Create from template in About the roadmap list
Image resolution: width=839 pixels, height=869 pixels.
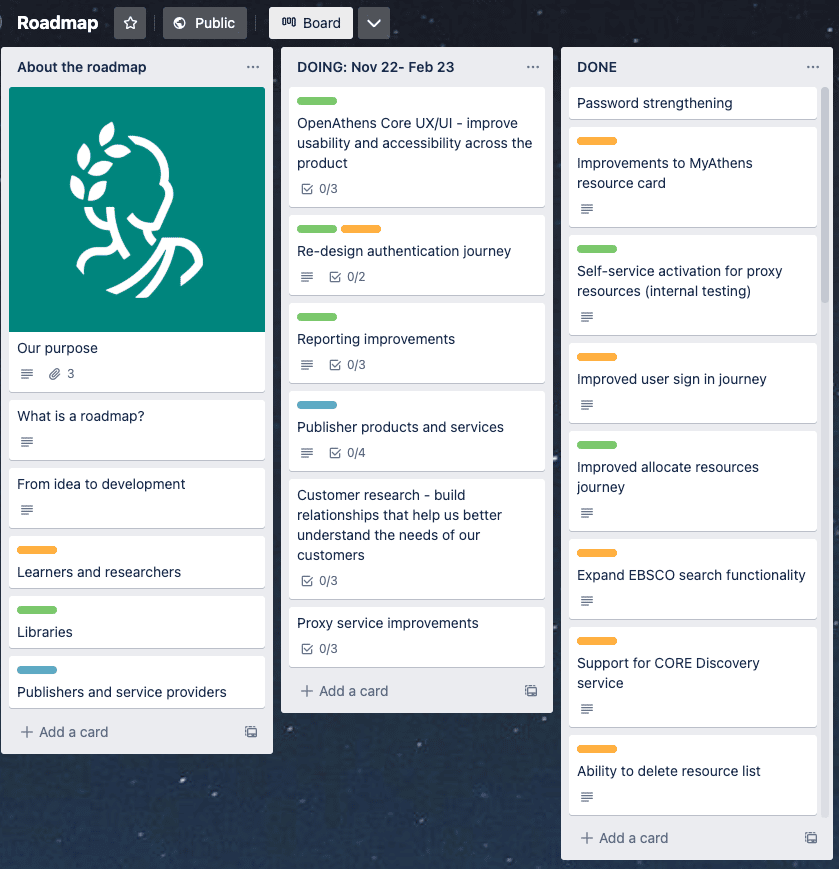[251, 732]
